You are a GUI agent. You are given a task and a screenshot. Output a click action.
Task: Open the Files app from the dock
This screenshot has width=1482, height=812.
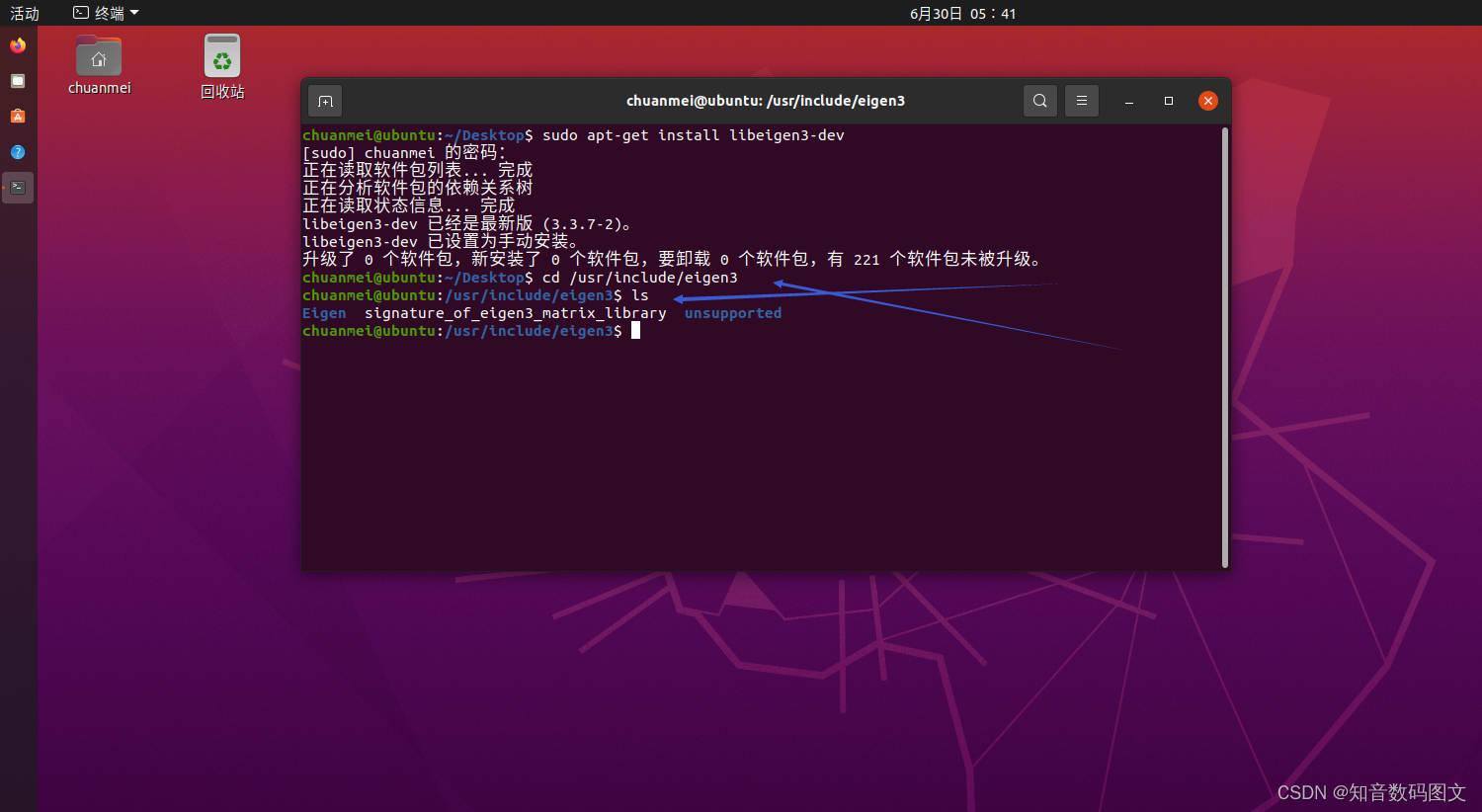pyautogui.click(x=17, y=80)
